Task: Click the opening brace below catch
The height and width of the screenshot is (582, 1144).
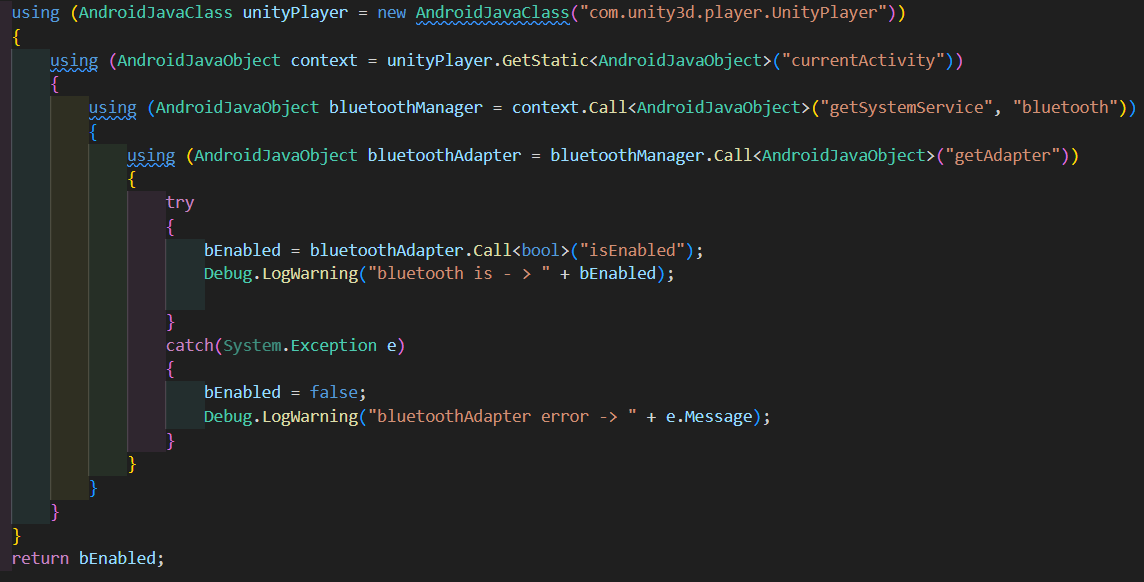Action: coord(170,369)
